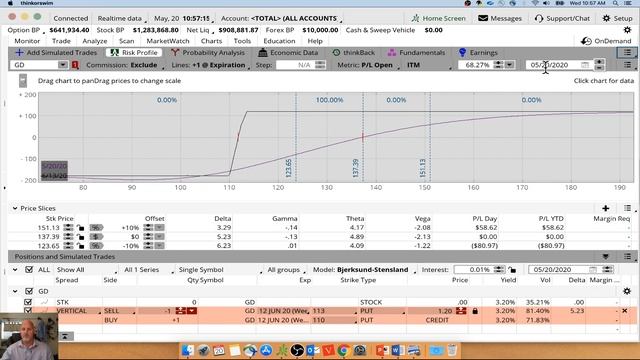Open Lines +1 @ Expiration dropdown
The width and height of the screenshot is (640, 360).
tap(210, 65)
